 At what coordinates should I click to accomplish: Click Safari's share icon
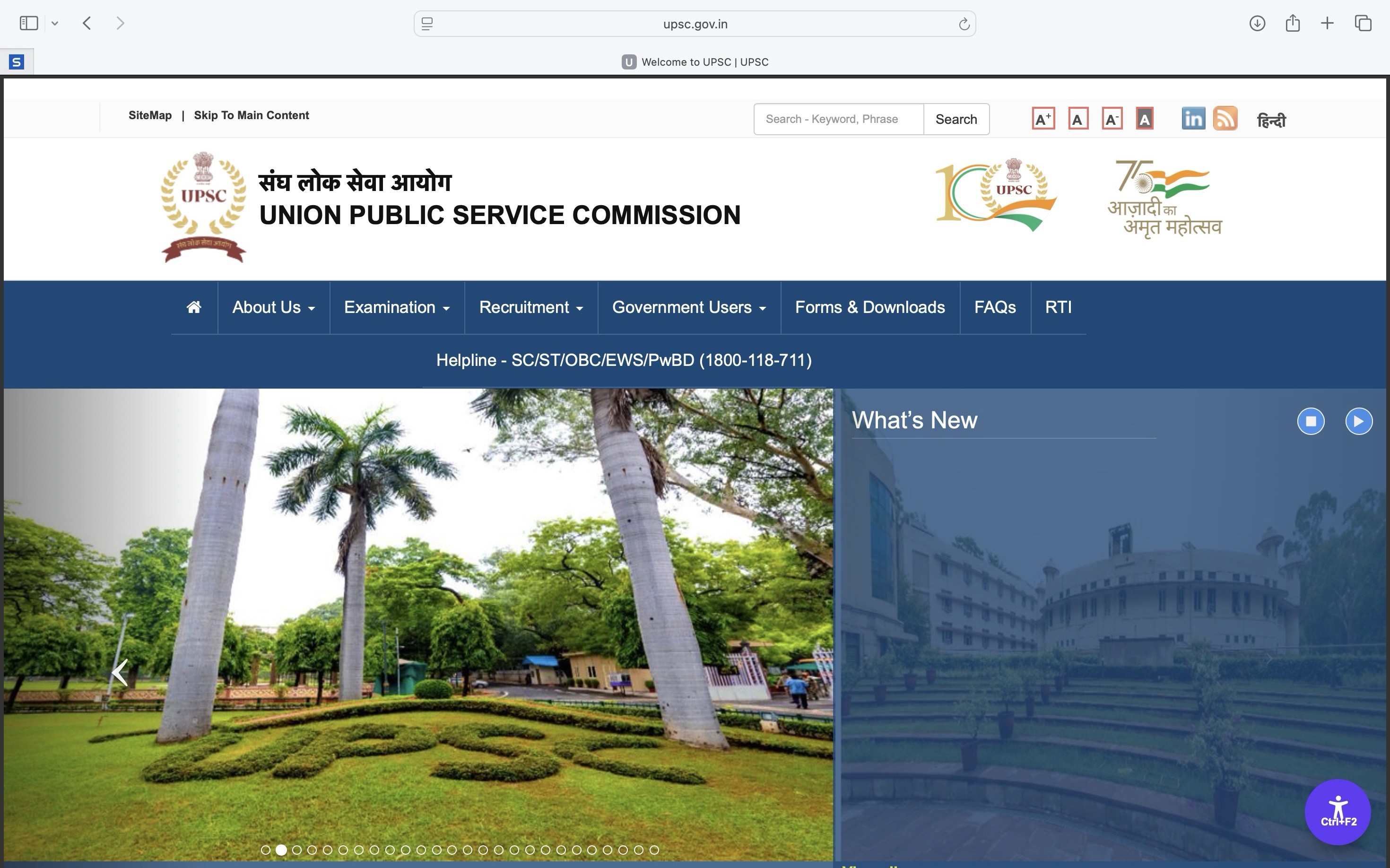coord(1293,24)
